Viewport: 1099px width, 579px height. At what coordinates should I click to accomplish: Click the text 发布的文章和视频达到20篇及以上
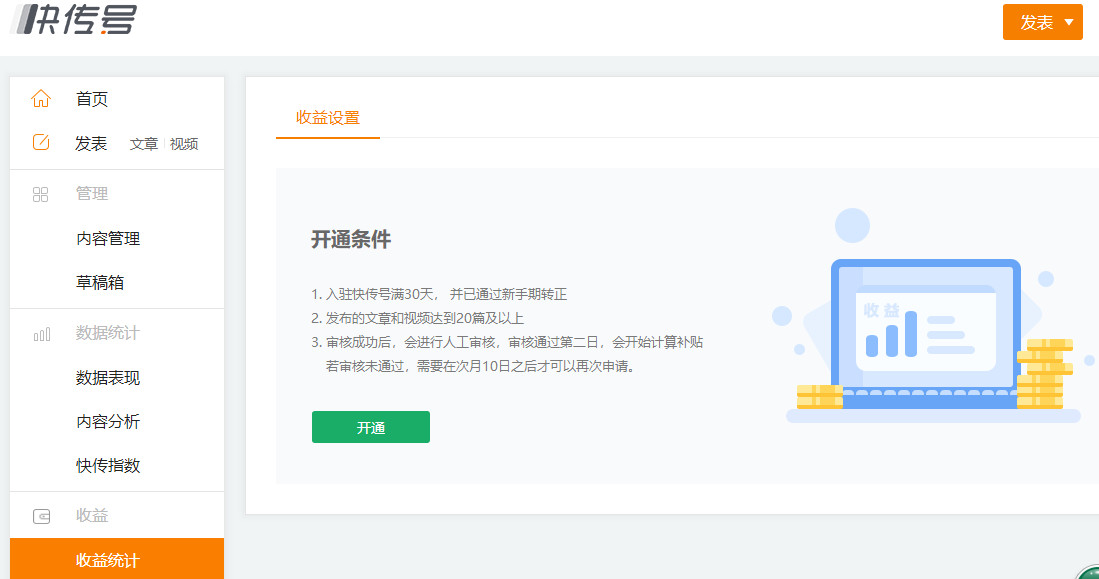click(425, 318)
